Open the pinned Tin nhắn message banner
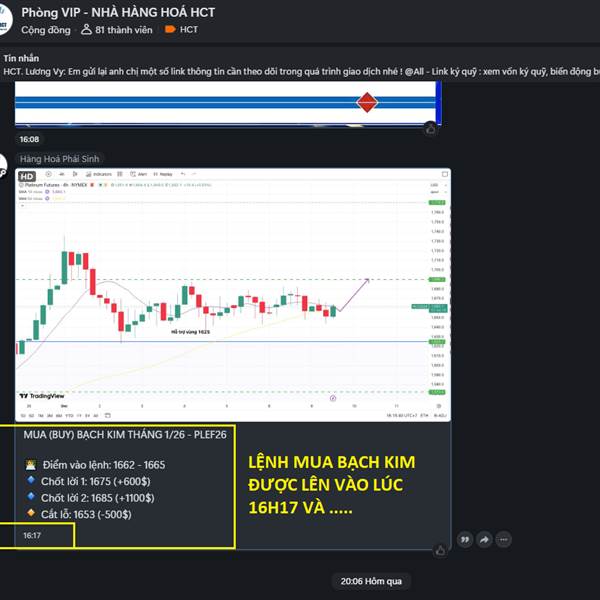This screenshot has height=600, width=600. [x=300, y=65]
